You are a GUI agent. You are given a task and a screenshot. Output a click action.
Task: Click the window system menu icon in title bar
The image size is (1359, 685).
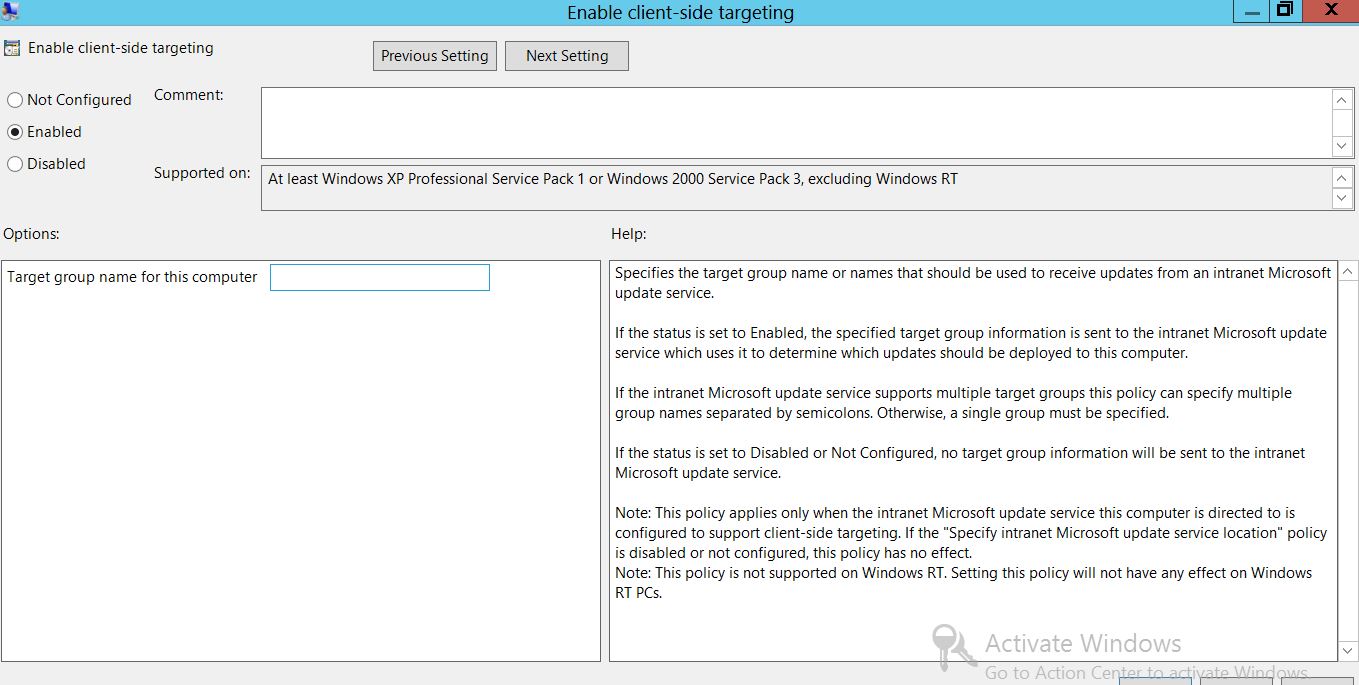coord(10,11)
